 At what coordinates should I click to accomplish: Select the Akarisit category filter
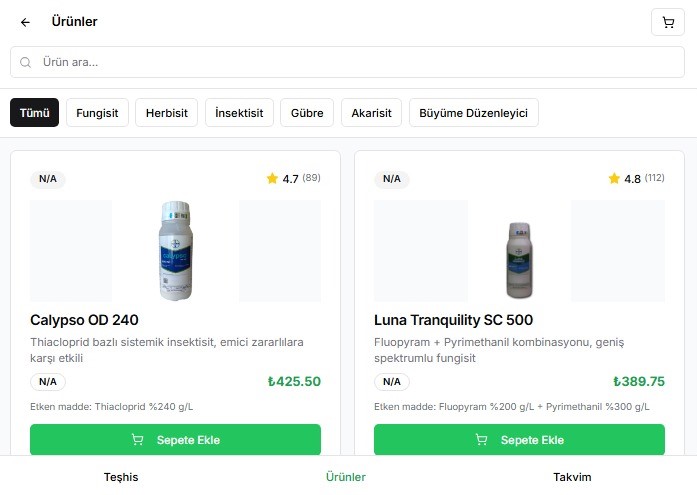pyautogui.click(x=372, y=113)
